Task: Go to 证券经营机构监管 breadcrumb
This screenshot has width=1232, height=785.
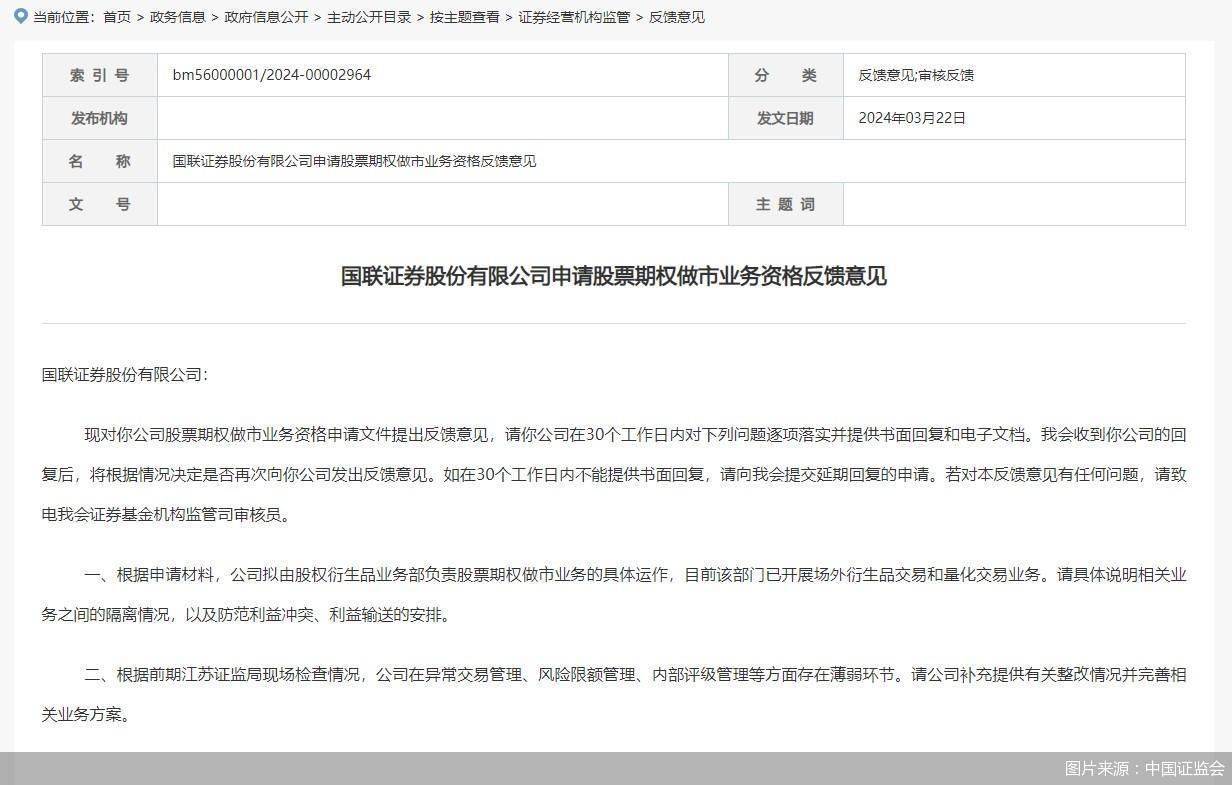Action: tap(574, 17)
